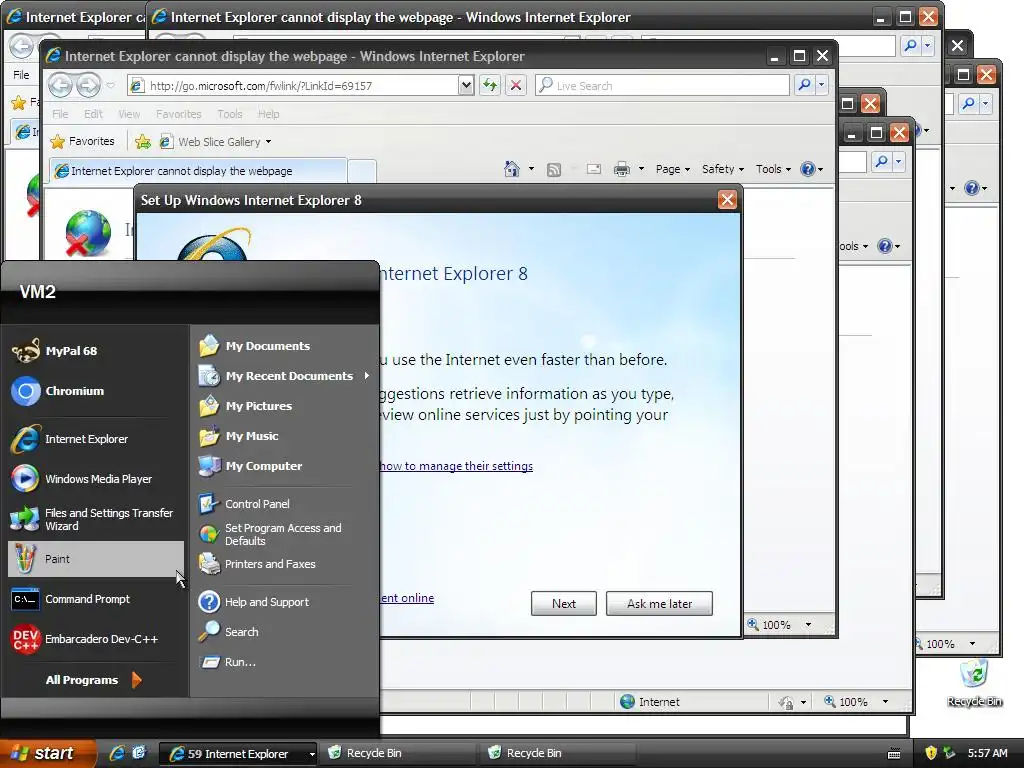Open the Recycle Bin desktop icon
The image size is (1024, 768).
click(x=974, y=682)
